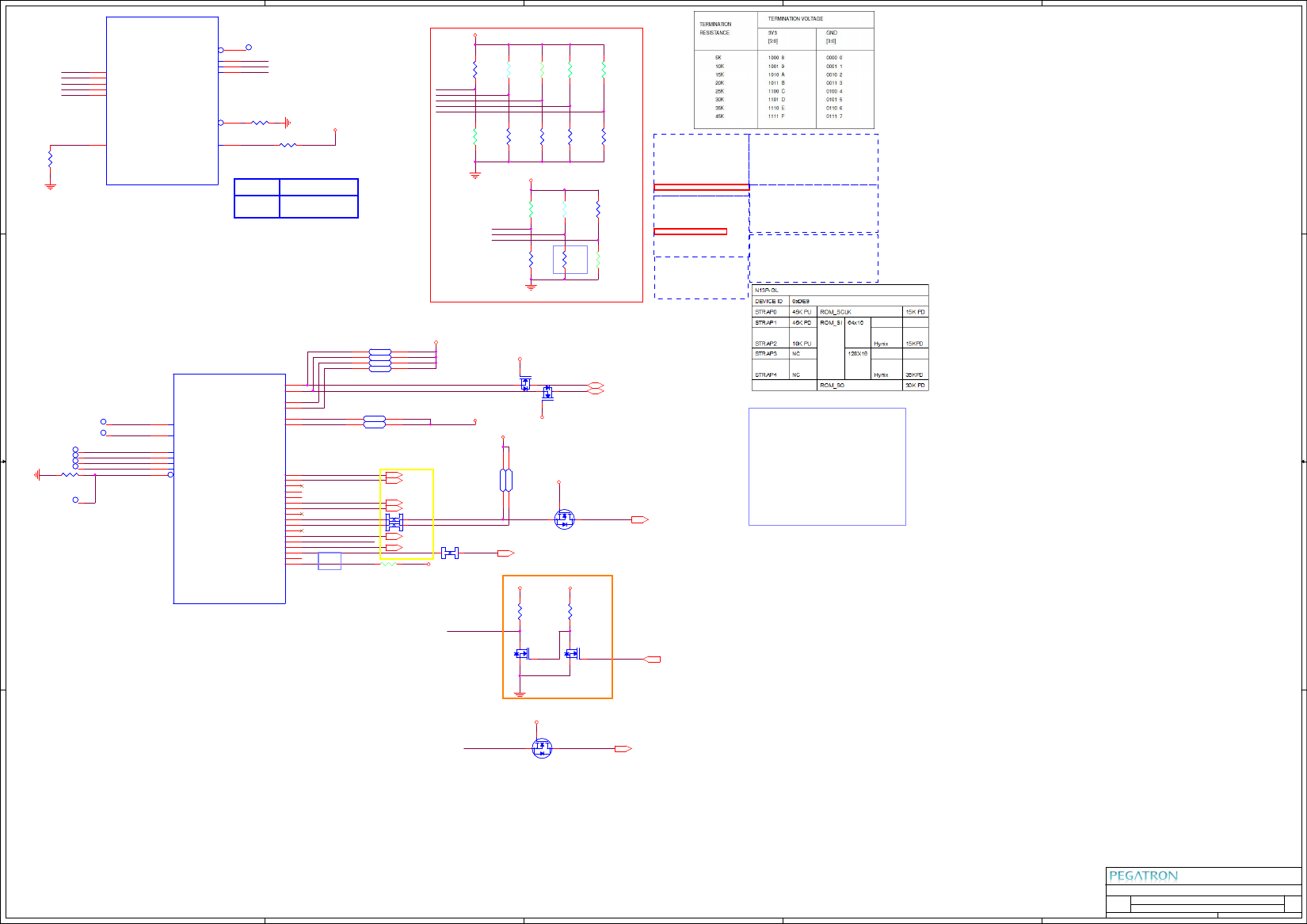Select "Hynix" in the STRAP2 row
This screenshot has height=924, width=1307.
pos(881,344)
